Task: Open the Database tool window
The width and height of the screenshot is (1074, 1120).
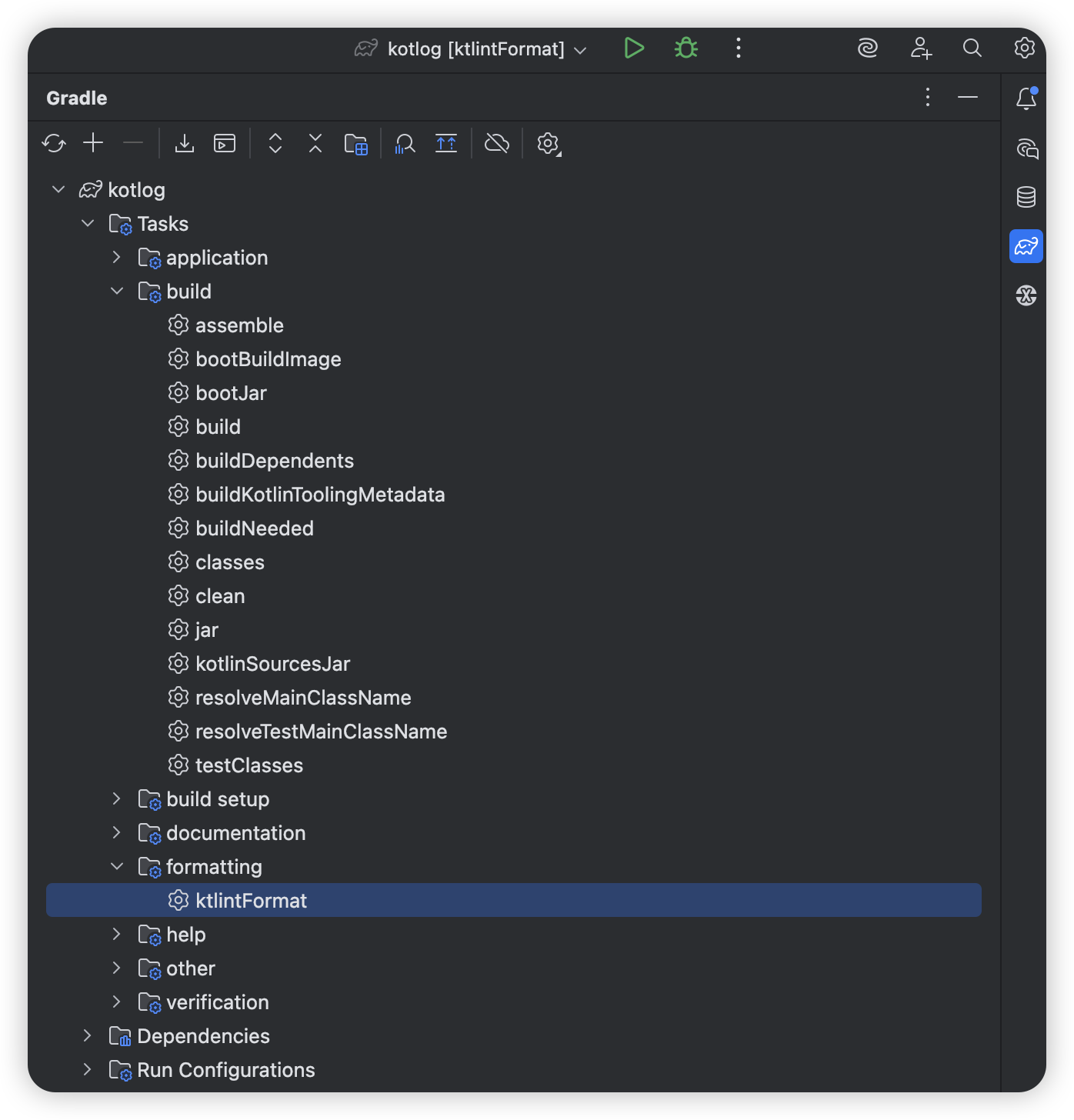Action: (x=1026, y=197)
